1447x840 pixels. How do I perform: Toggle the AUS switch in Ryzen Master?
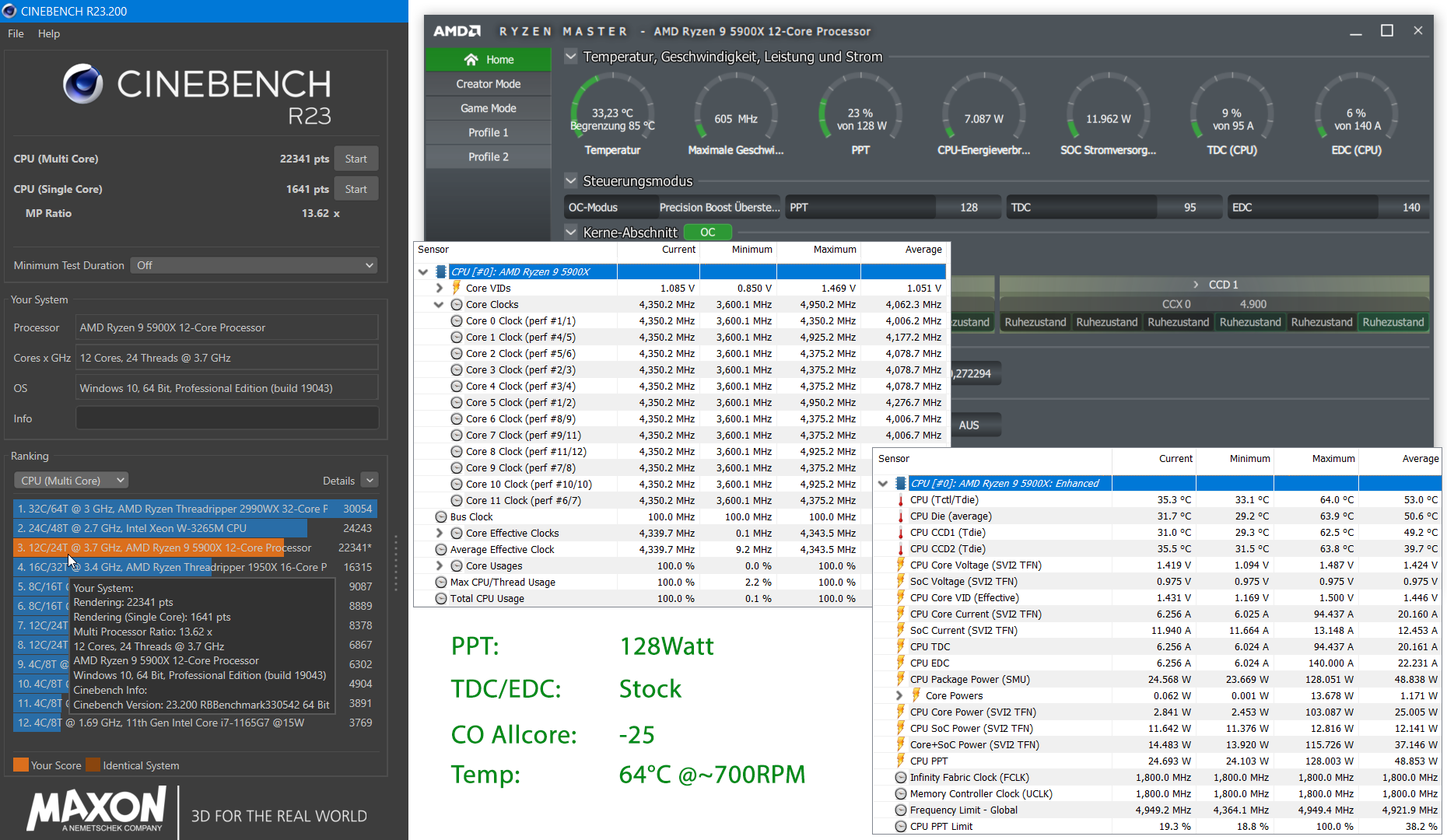coord(969,425)
